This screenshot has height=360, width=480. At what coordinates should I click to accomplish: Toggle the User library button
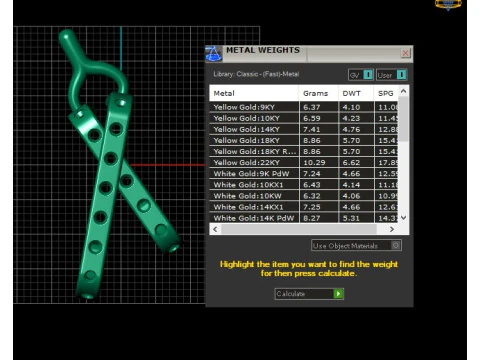[x=391, y=75]
